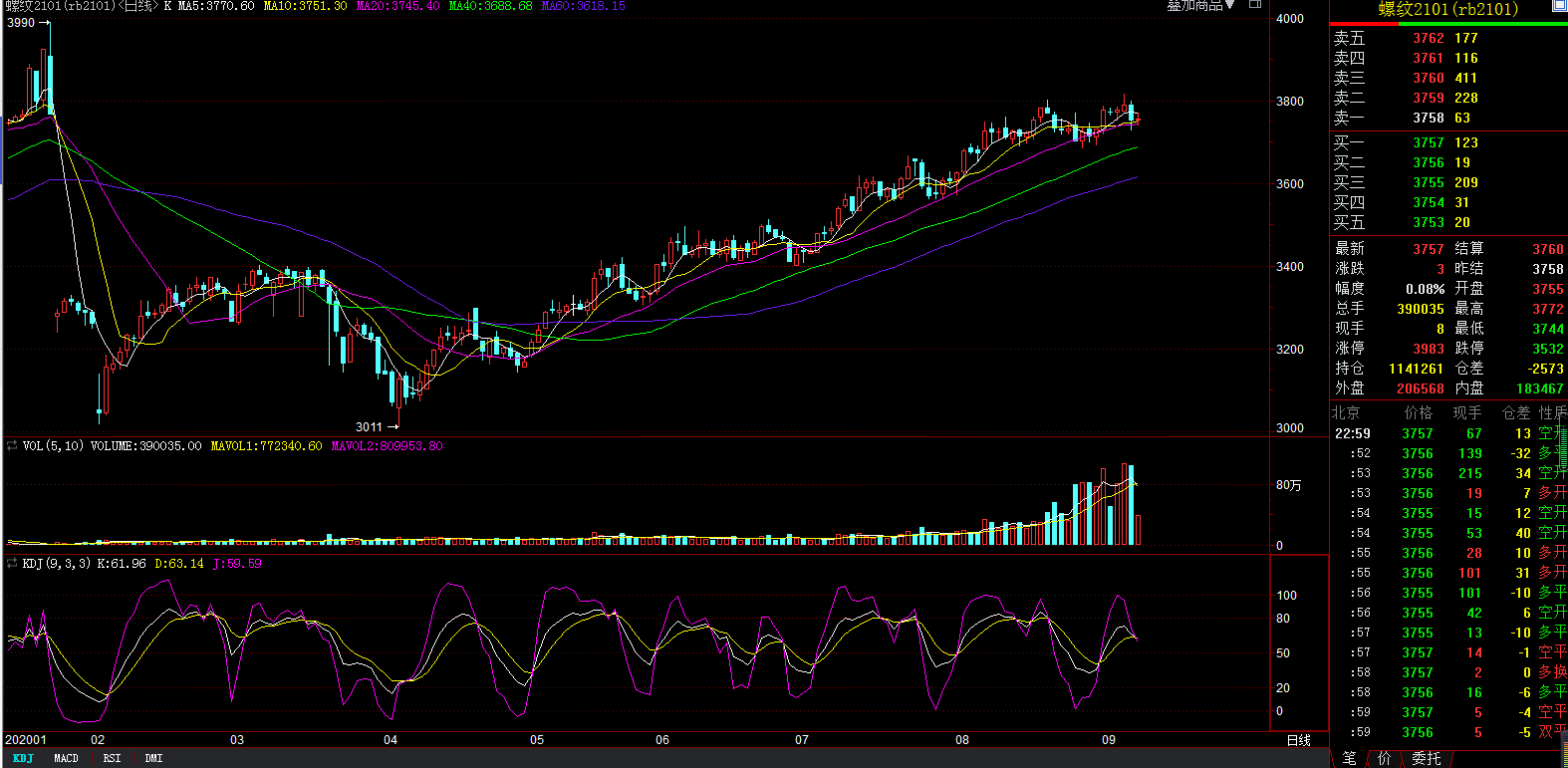
Task: Click the quote panel maximize icon
Action: pos(1559,6)
